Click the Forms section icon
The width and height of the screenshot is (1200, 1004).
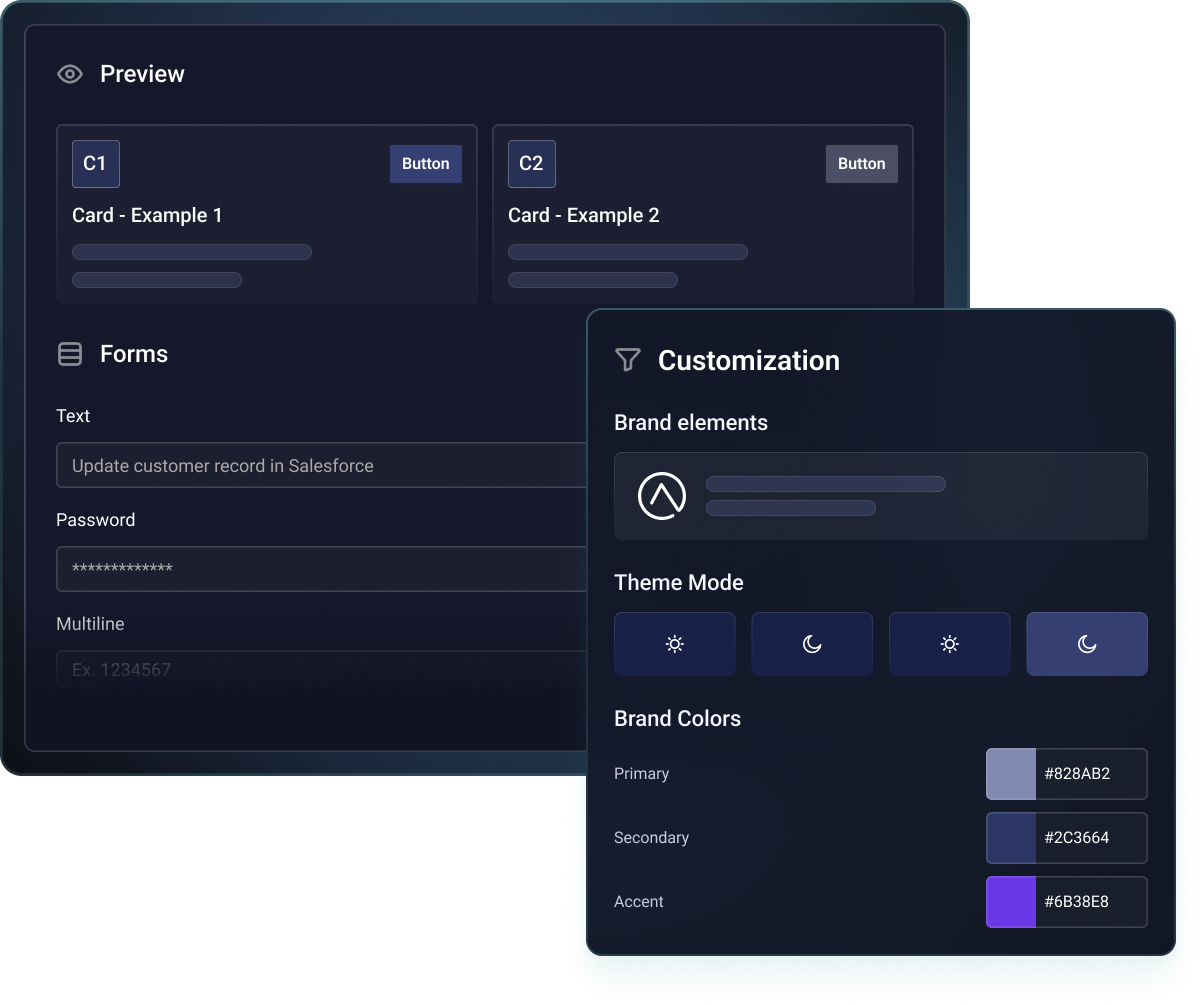coord(69,353)
